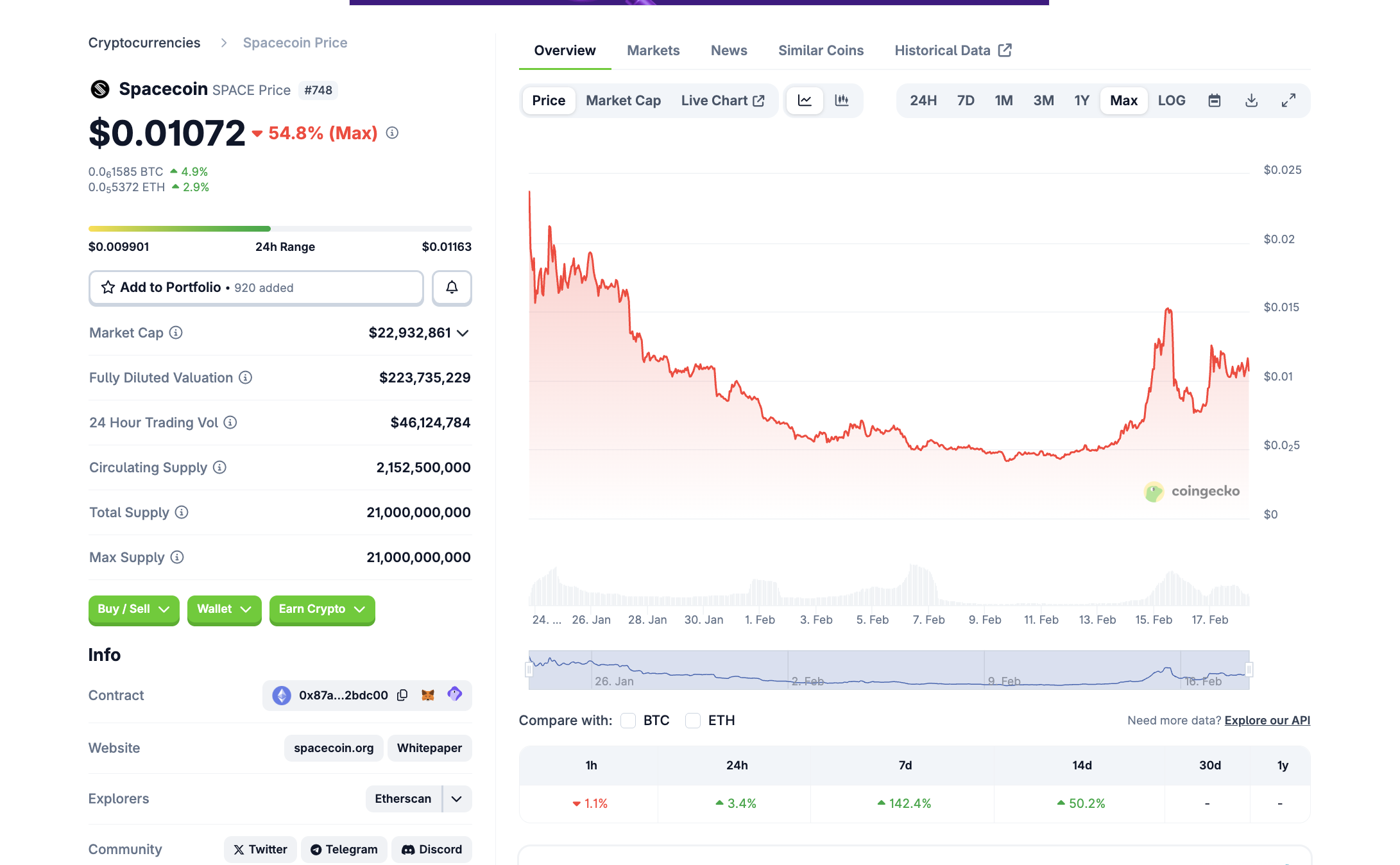
Task: Expand chart to fullscreen
Action: 1288,100
